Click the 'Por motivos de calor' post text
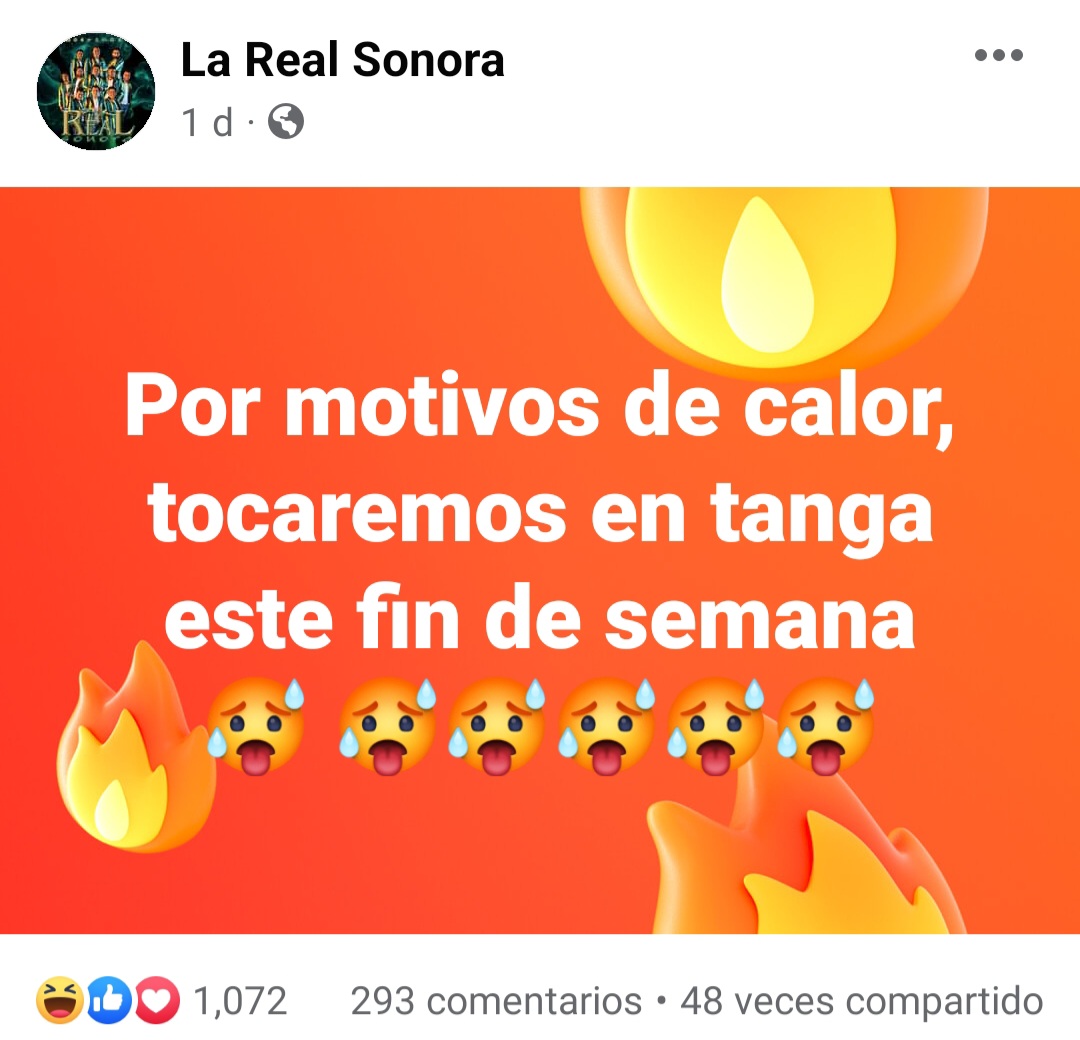This screenshot has height=1040, width=1080. click(540, 406)
